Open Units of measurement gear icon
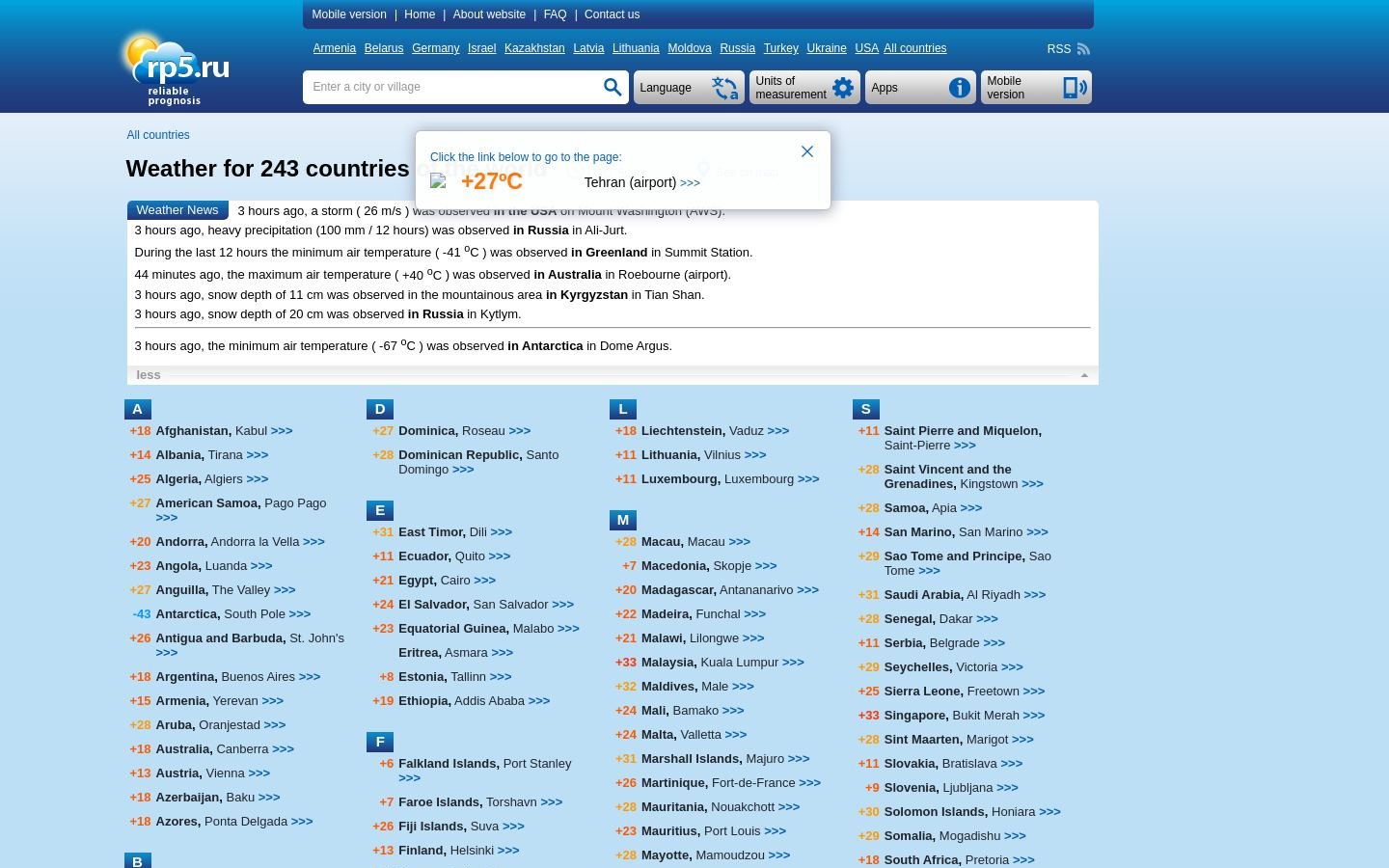1389x868 pixels. pyautogui.click(x=843, y=88)
